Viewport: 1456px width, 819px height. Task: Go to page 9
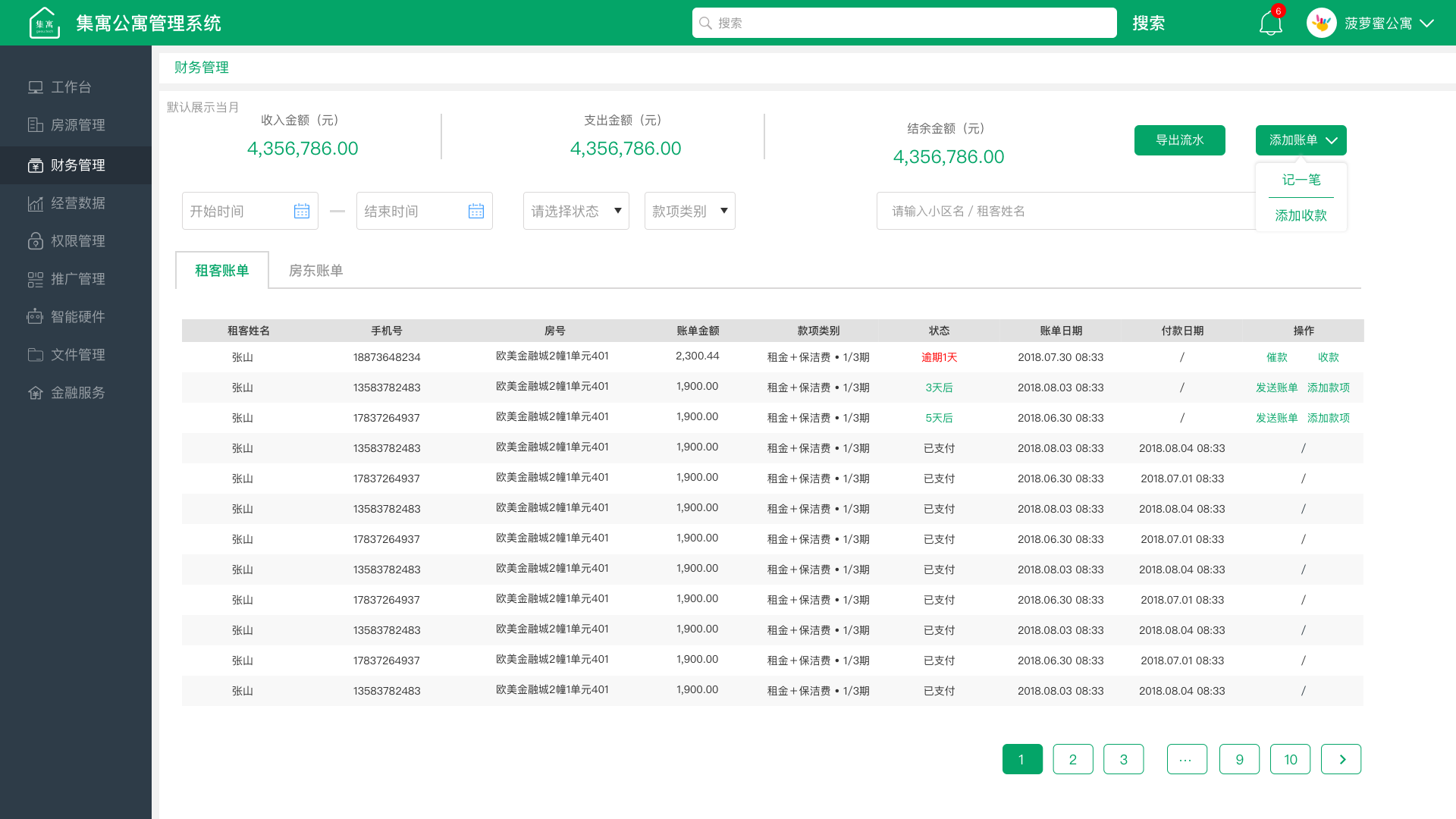click(1240, 759)
